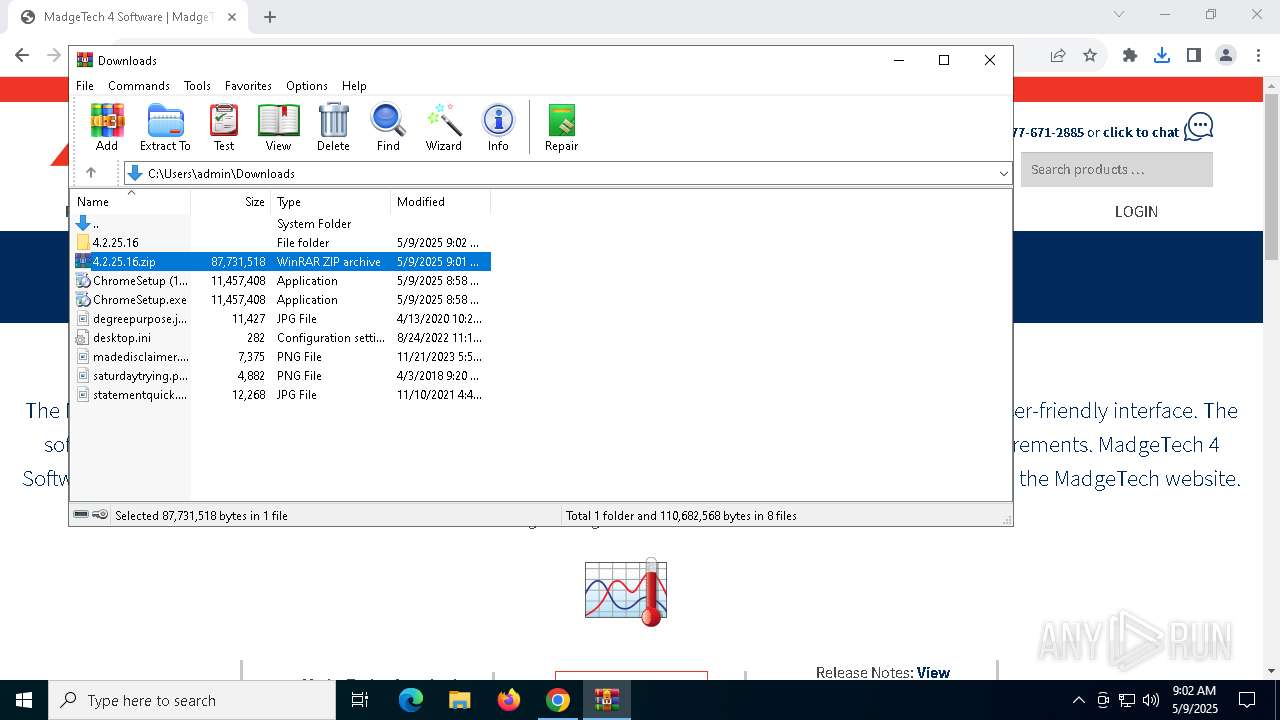This screenshot has width=1280, height=720.
Task: Open a new Chrome tab
Action: (x=270, y=16)
